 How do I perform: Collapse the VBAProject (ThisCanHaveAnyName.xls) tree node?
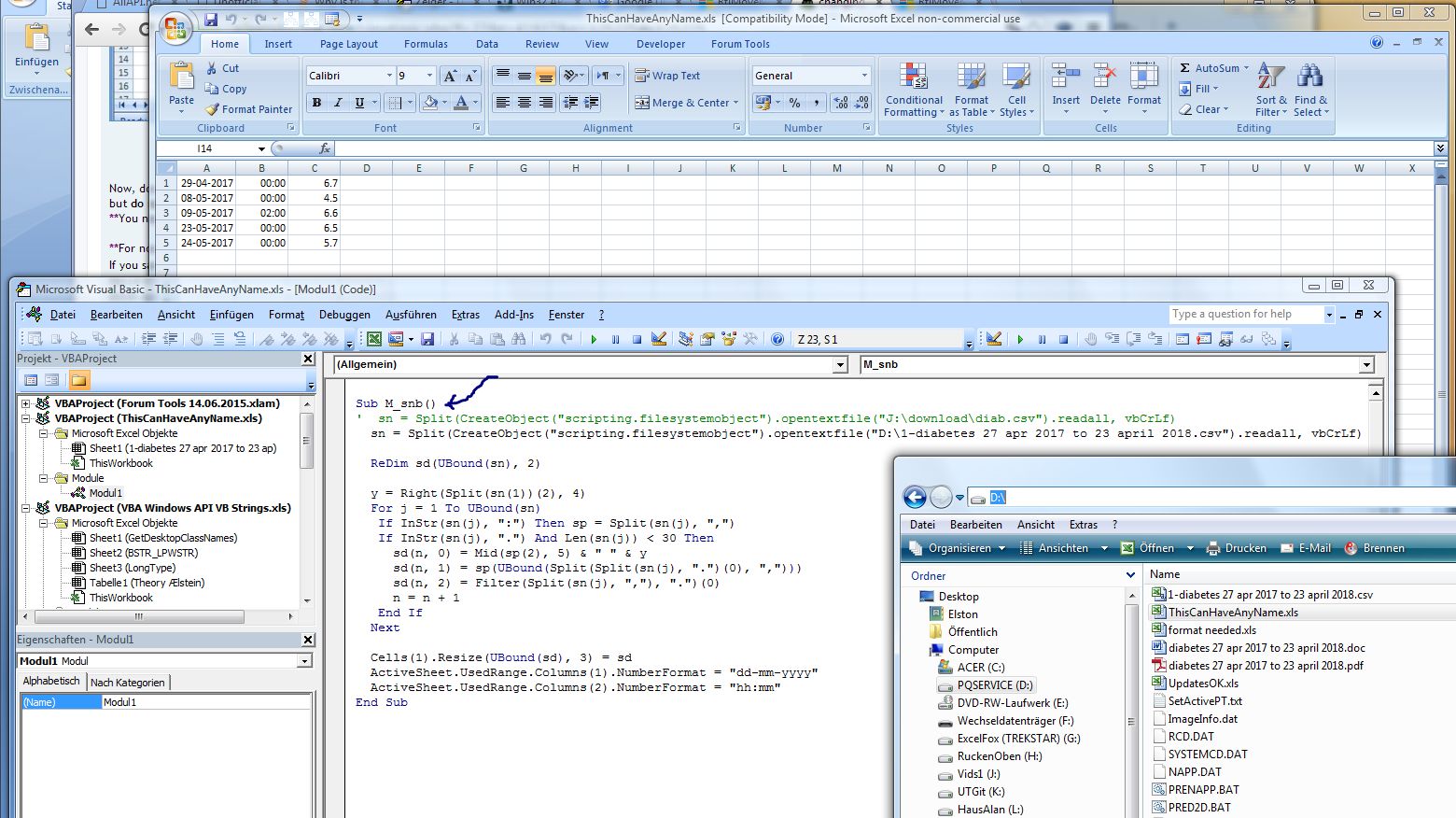tap(26, 418)
